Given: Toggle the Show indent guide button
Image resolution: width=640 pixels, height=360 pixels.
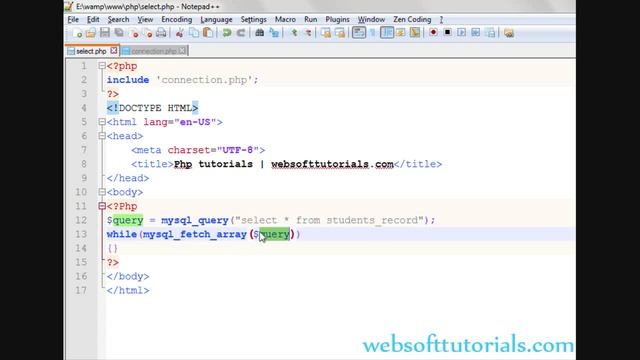Looking at the screenshot, I should 387,33.
